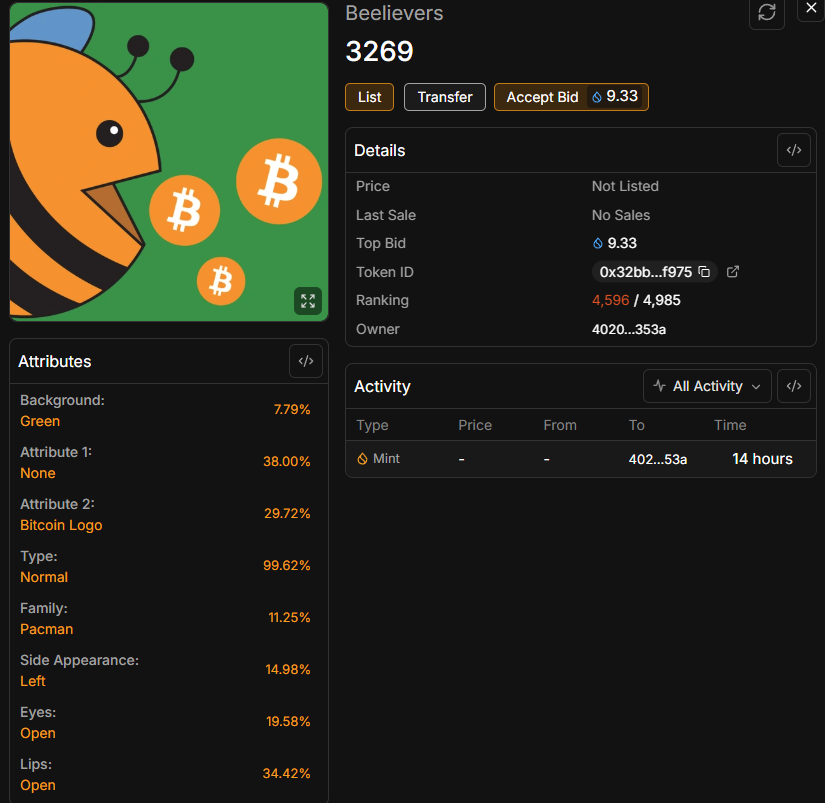Image resolution: width=825 pixels, height=803 pixels.
Task: Click the From column header in Activity
Action: [560, 425]
